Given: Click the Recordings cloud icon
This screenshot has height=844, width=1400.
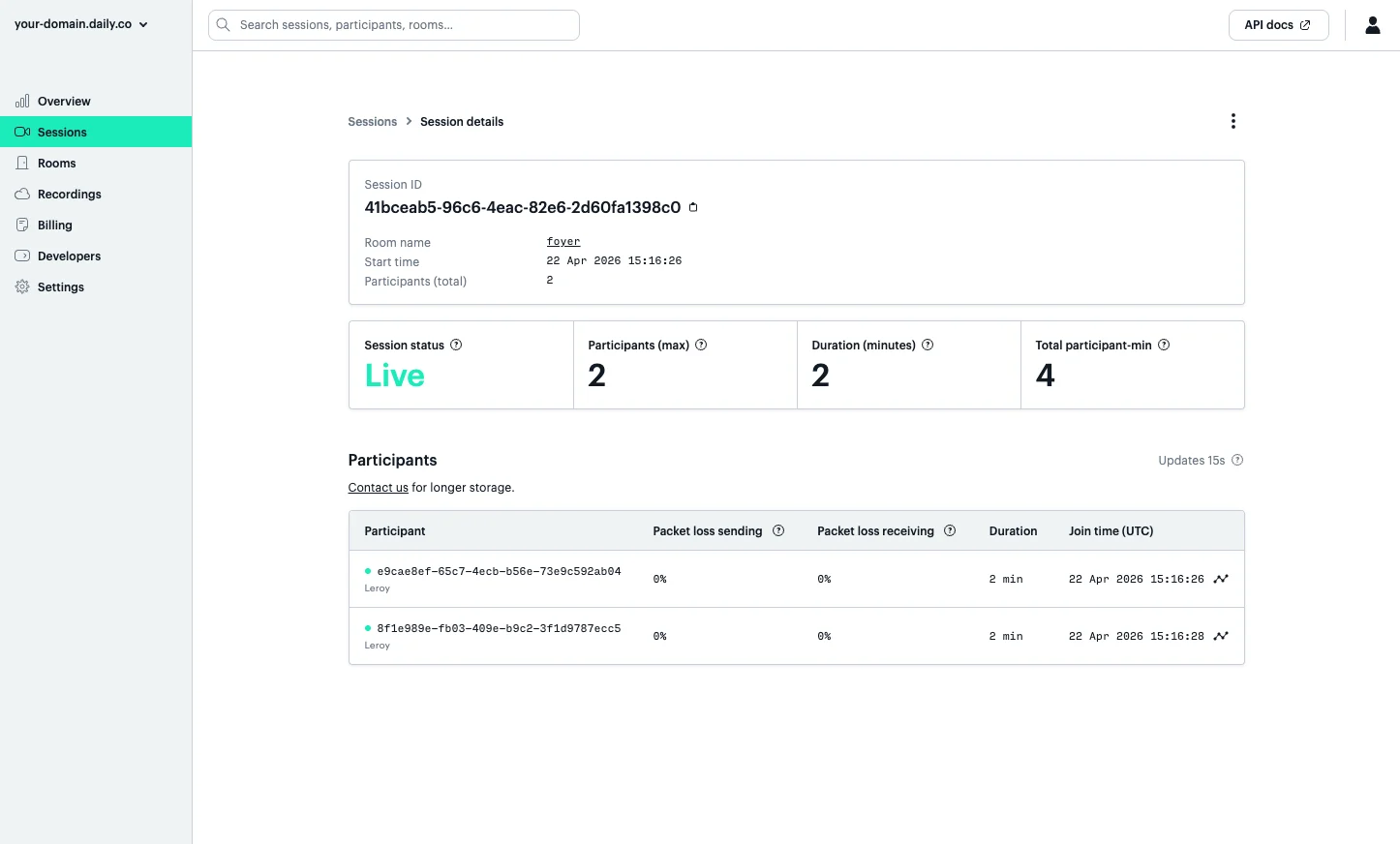Looking at the screenshot, I should (x=22, y=194).
